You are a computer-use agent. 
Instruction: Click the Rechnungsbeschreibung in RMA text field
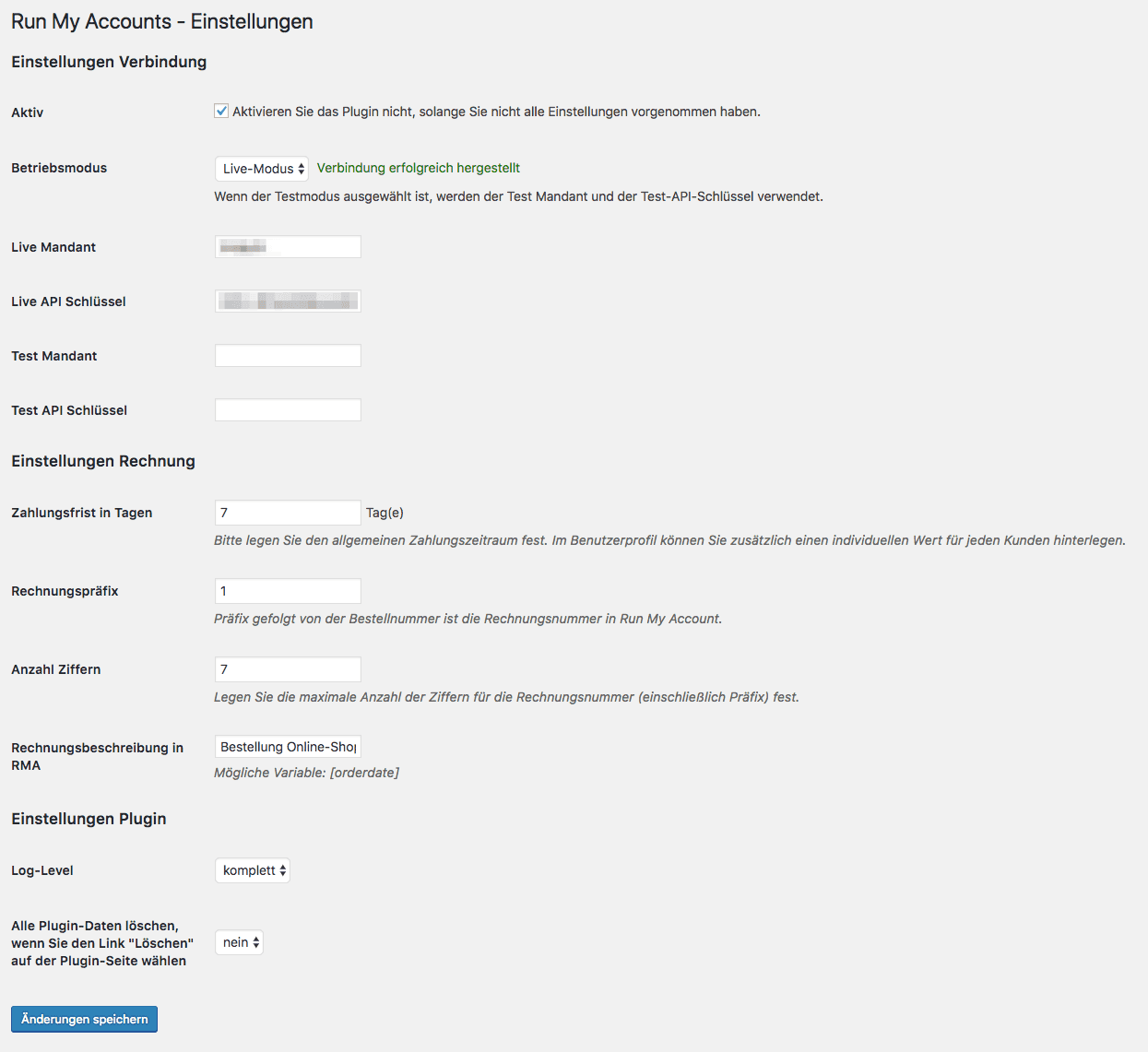(288, 747)
